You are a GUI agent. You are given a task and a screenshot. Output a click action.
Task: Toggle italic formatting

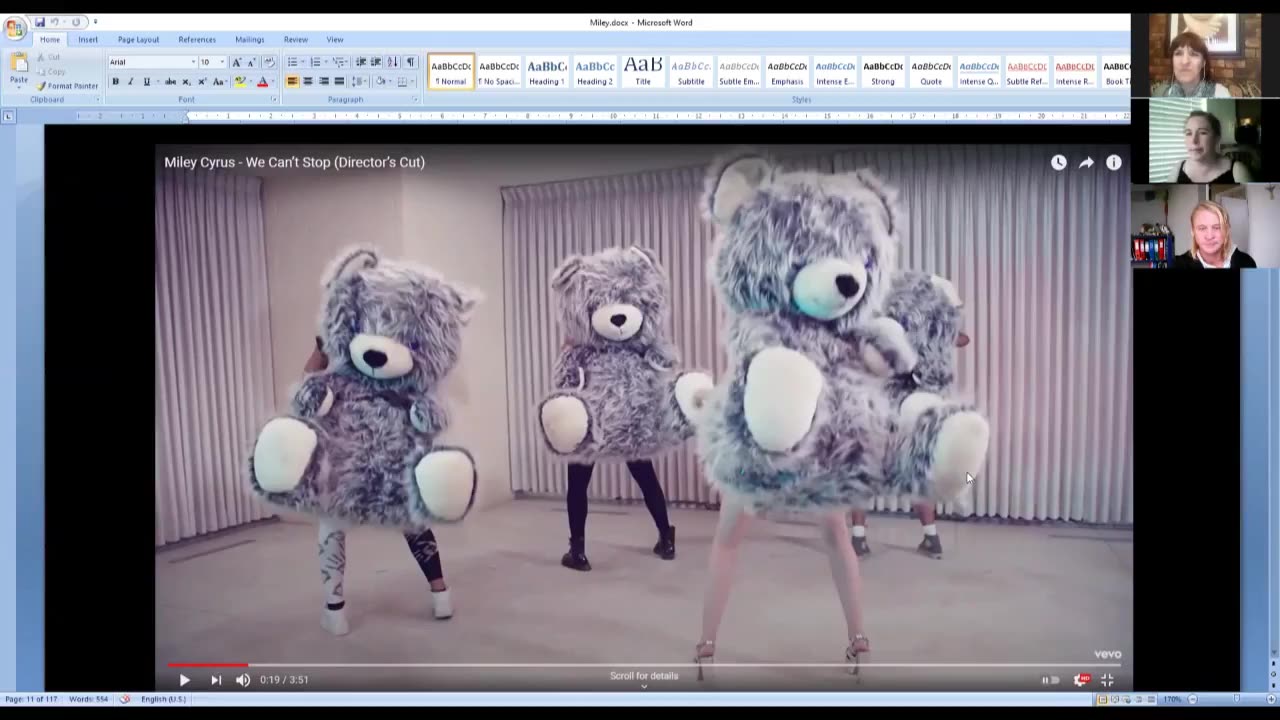click(x=130, y=82)
